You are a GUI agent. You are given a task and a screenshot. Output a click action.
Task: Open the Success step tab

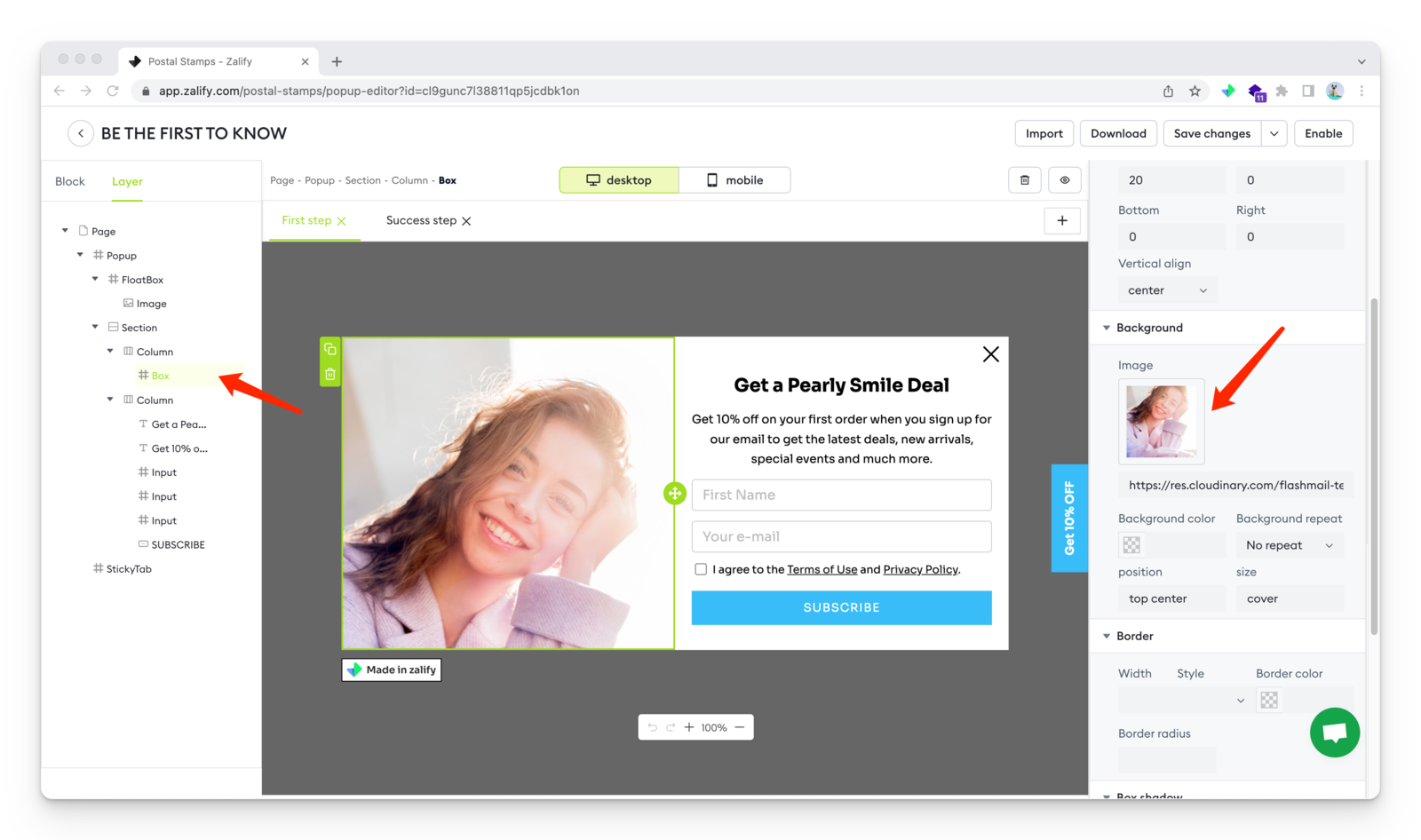421,221
